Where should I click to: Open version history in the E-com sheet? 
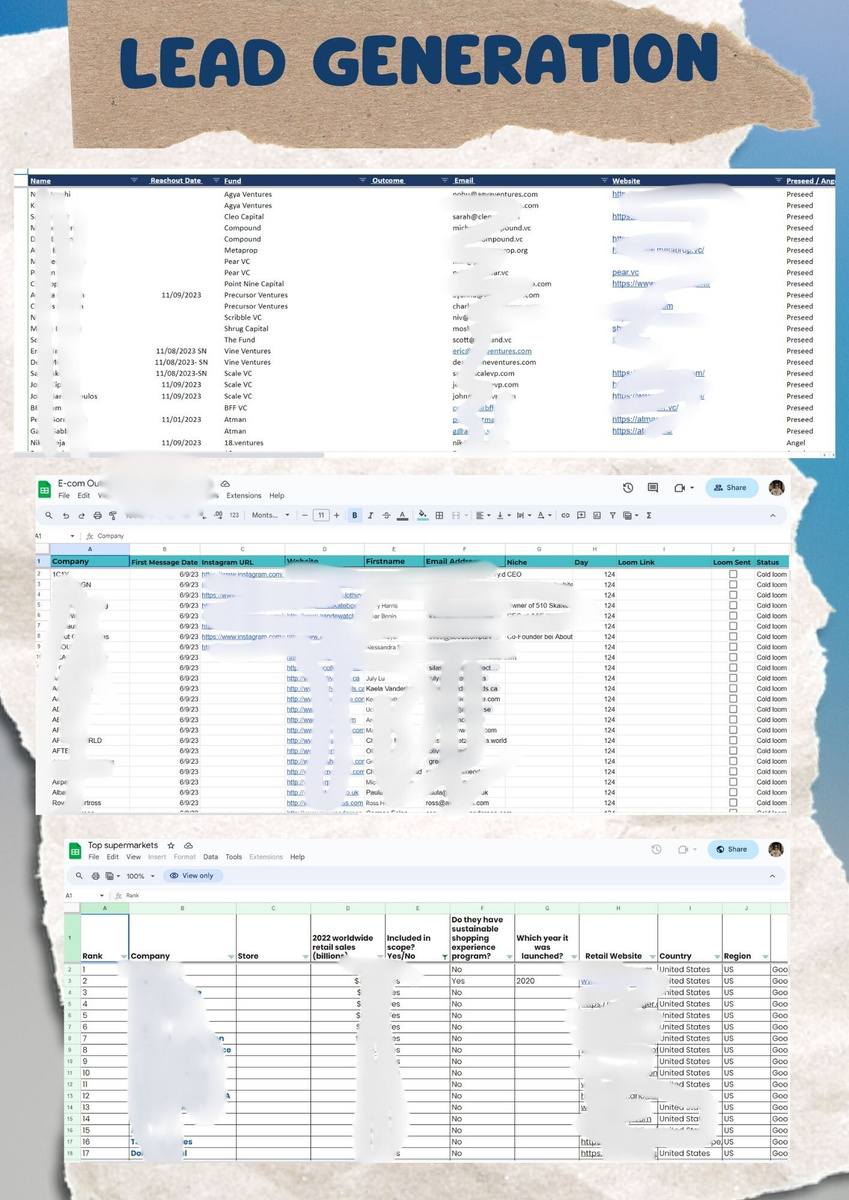pos(627,488)
